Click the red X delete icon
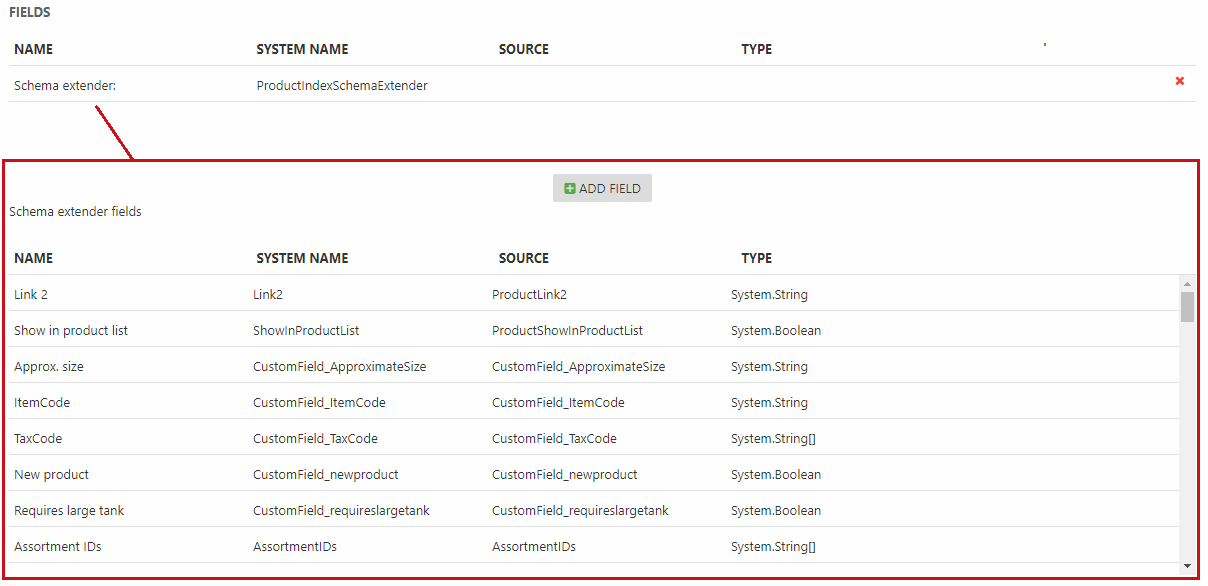This screenshot has width=1208, height=586. pos(1179,81)
